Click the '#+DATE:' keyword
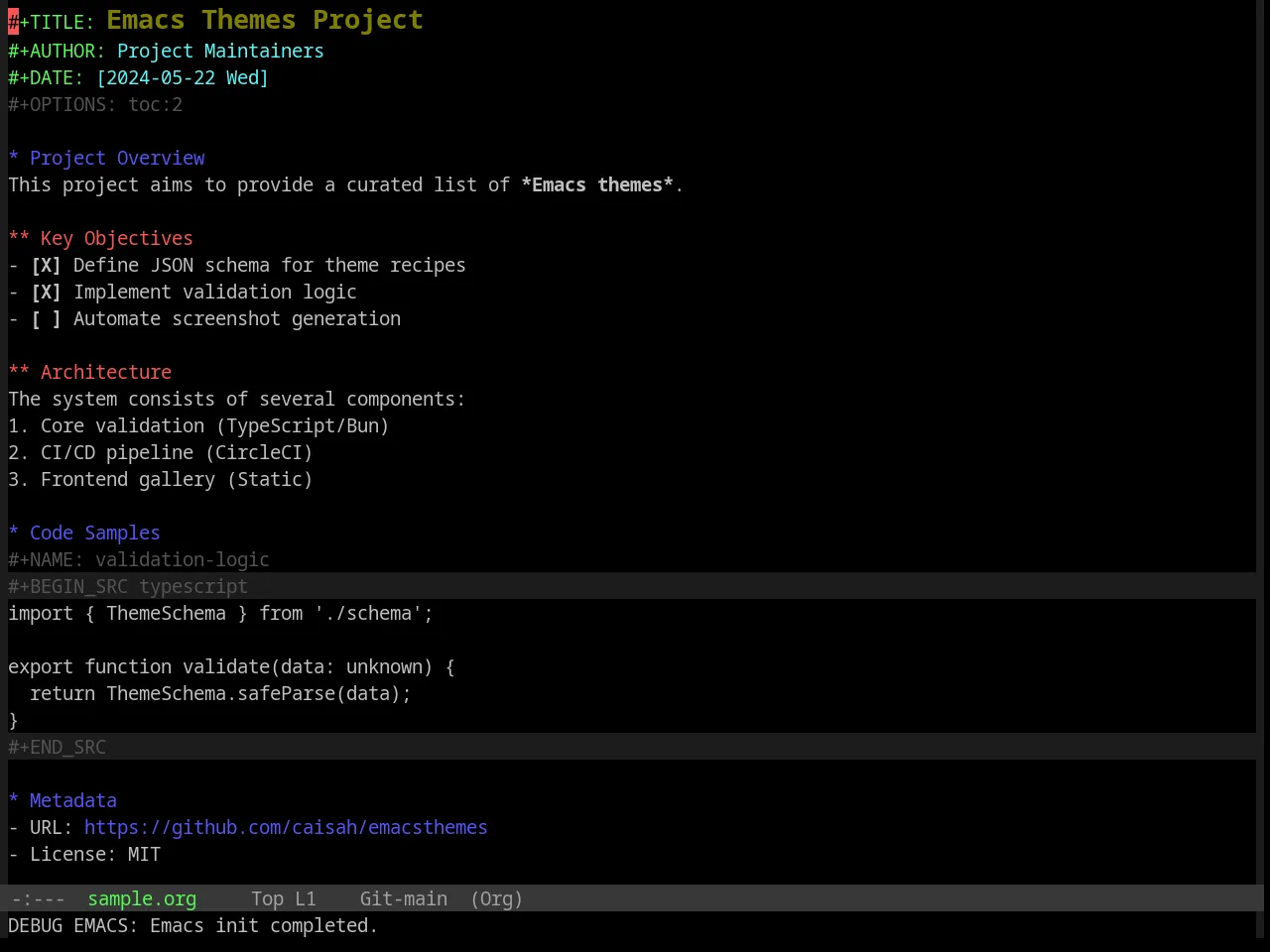 46,77
